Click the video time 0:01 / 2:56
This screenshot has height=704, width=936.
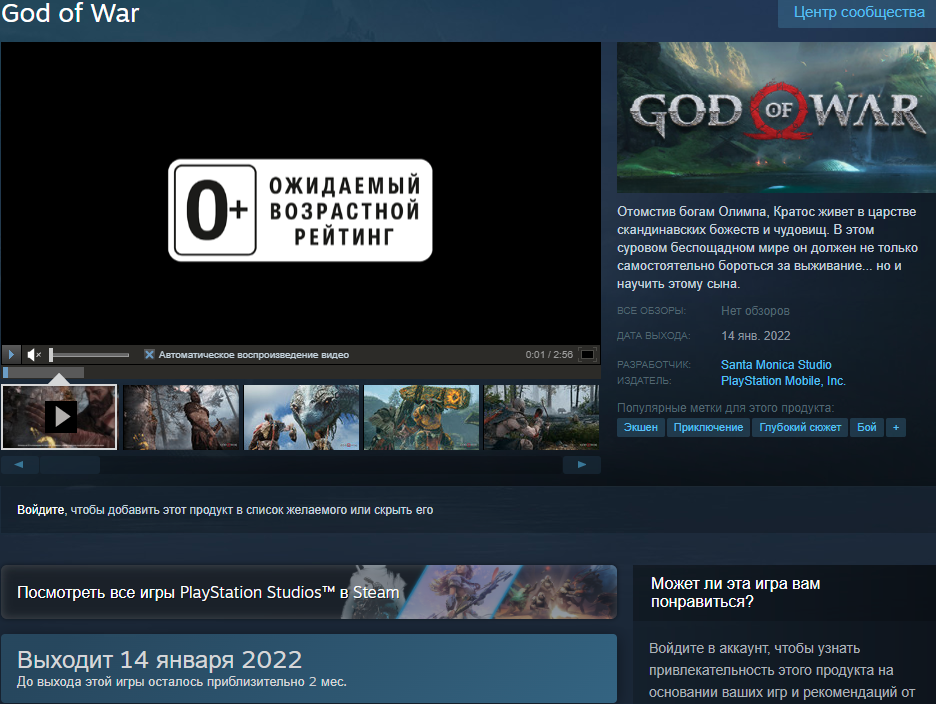(x=549, y=355)
